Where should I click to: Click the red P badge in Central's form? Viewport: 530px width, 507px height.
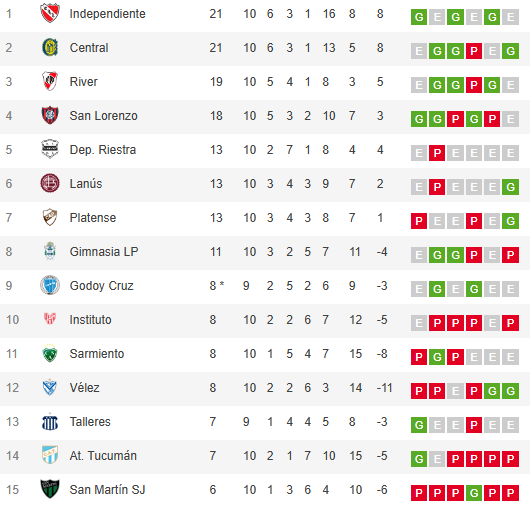[474, 51]
